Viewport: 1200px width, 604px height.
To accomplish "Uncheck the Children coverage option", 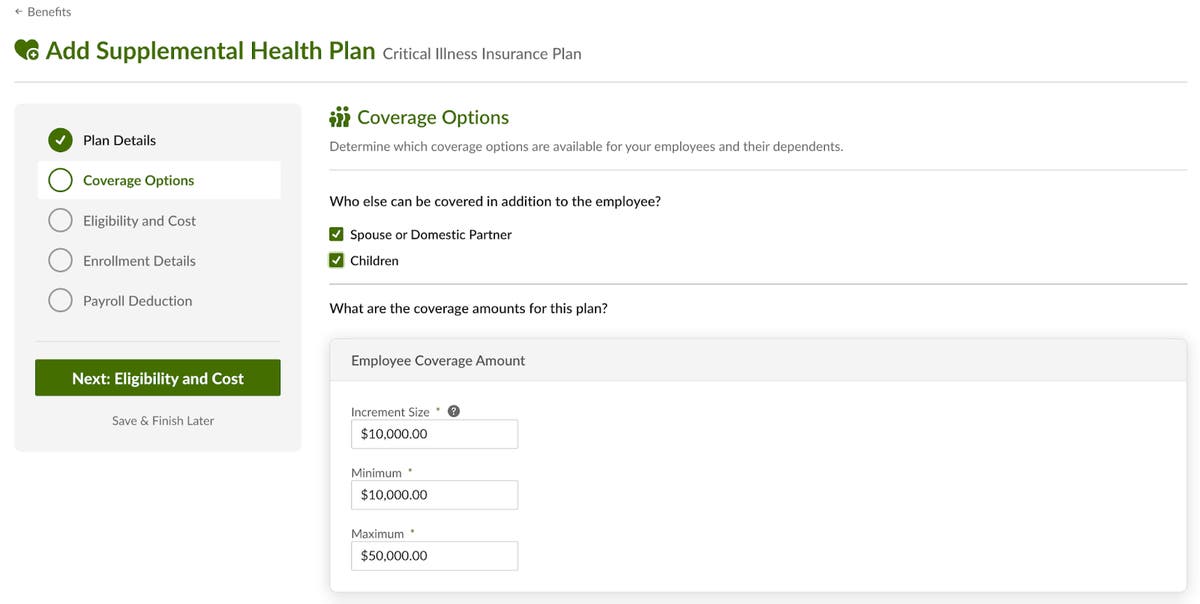I will coord(336,259).
